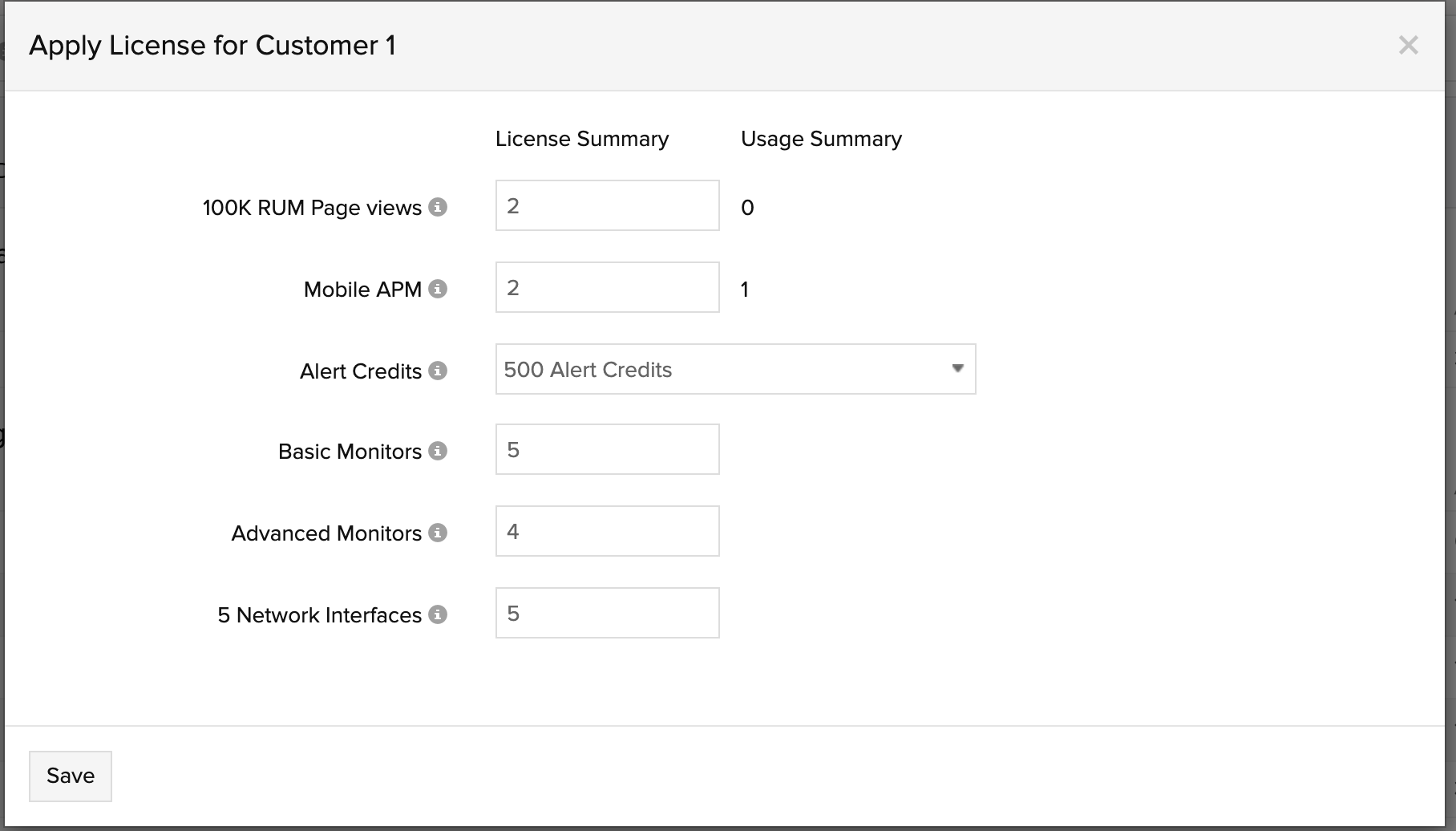This screenshot has height=831, width=1456.
Task: Select the Basic Monitors input box
Action: pyautogui.click(x=607, y=450)
